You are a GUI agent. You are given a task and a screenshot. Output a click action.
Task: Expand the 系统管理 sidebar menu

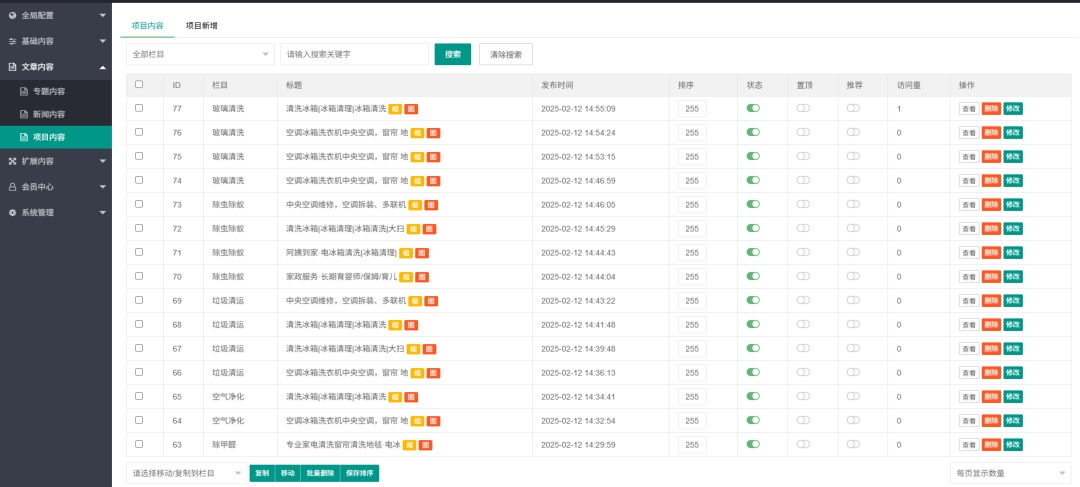(x=56, y=213)
